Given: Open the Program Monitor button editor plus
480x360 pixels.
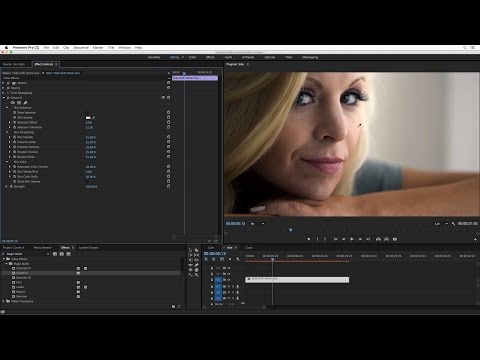Looking at the screenshot, I should (475, 239).
